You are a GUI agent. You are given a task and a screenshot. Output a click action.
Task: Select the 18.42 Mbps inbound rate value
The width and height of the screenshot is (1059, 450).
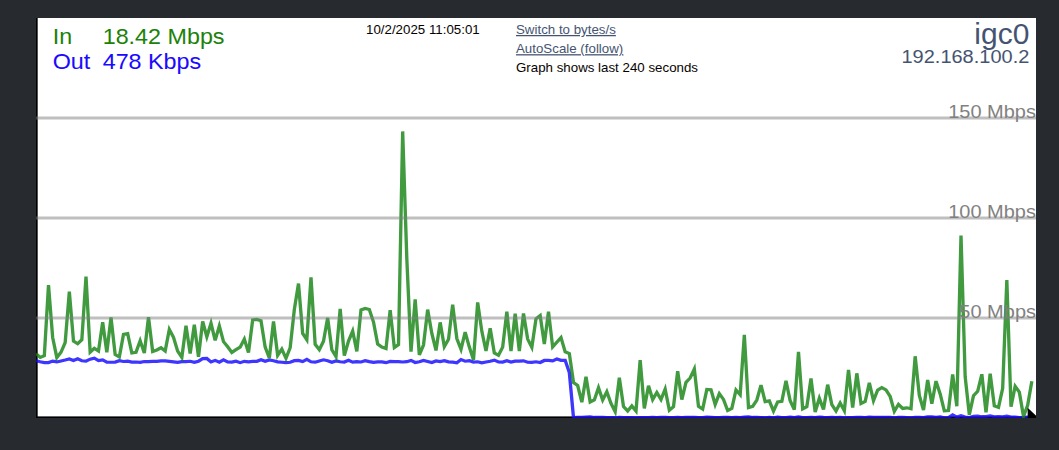[x=163, y=37]
